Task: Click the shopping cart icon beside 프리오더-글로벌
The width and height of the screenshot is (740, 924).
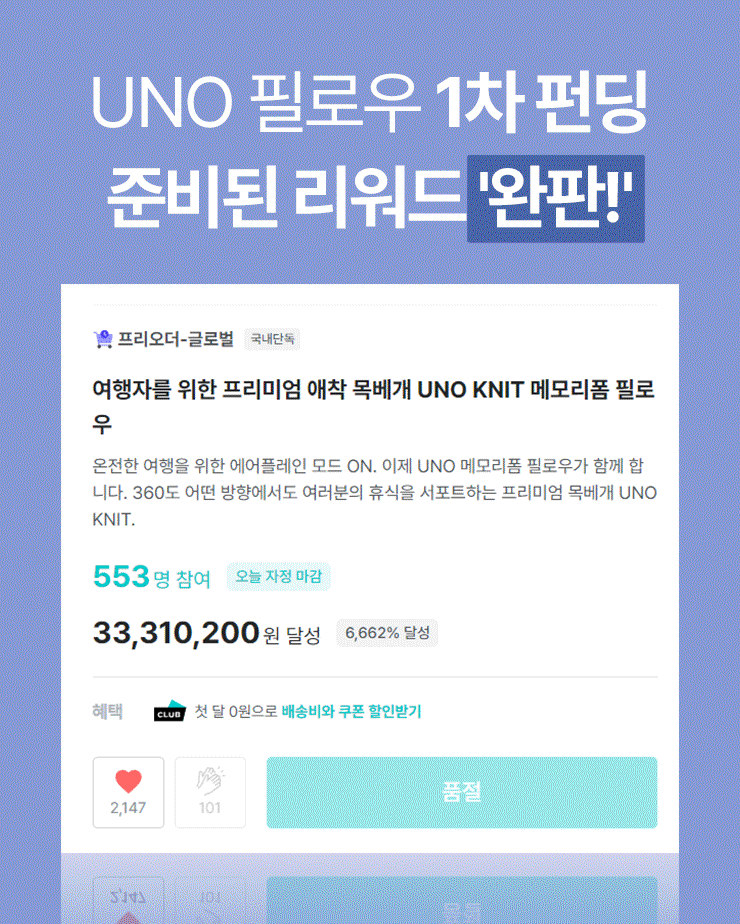Action: coord(102,338)
